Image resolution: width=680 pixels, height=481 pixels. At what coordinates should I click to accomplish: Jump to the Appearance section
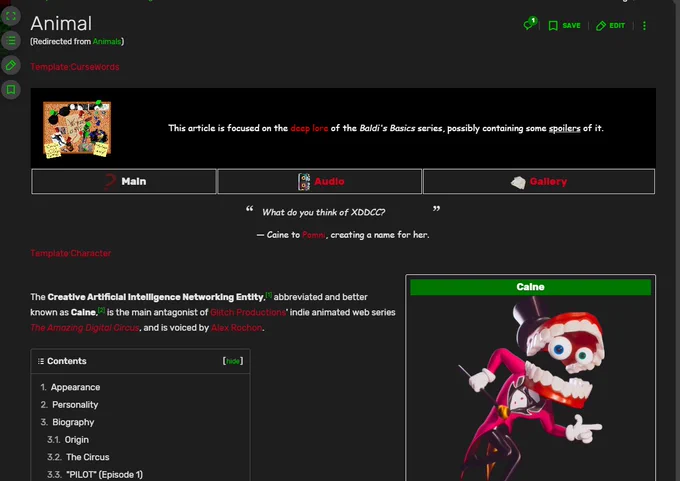(x=75, y=387)
